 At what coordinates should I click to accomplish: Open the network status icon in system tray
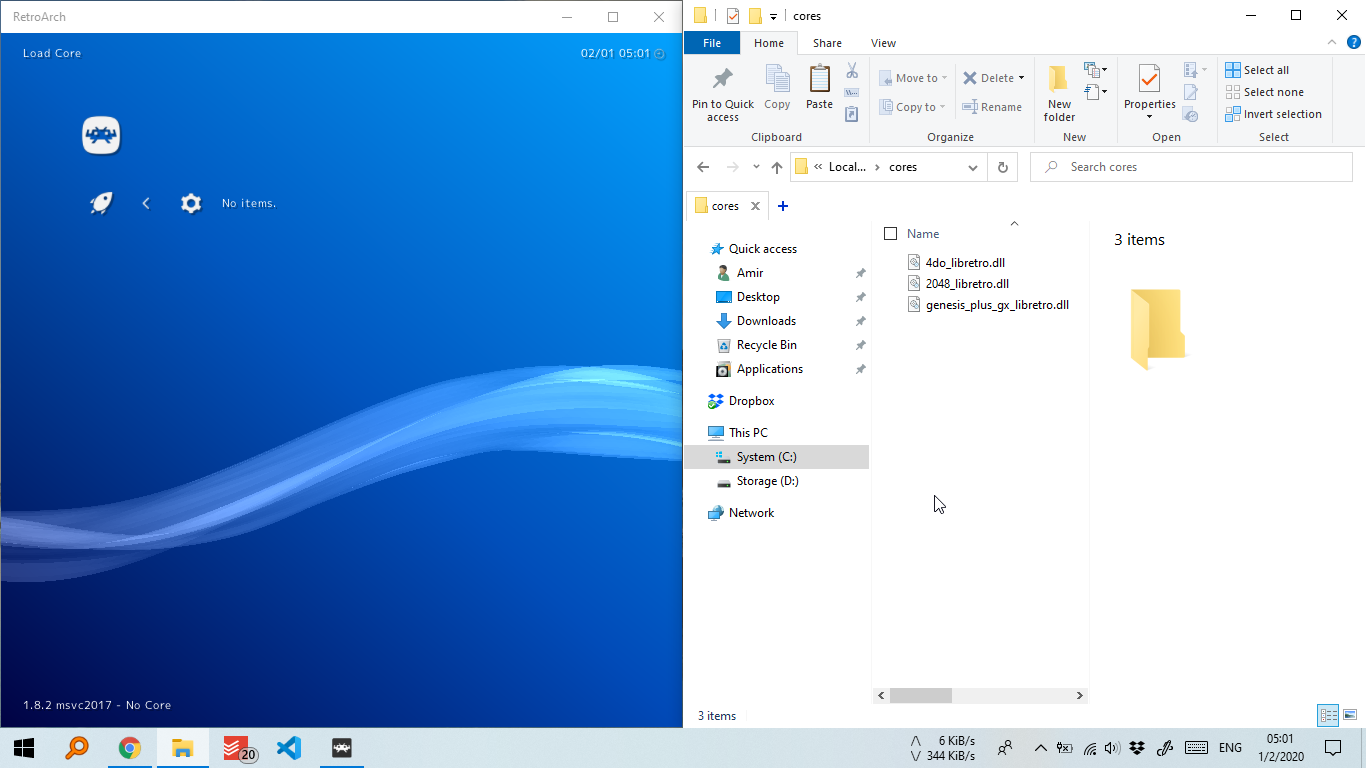tap(1089, 747)
